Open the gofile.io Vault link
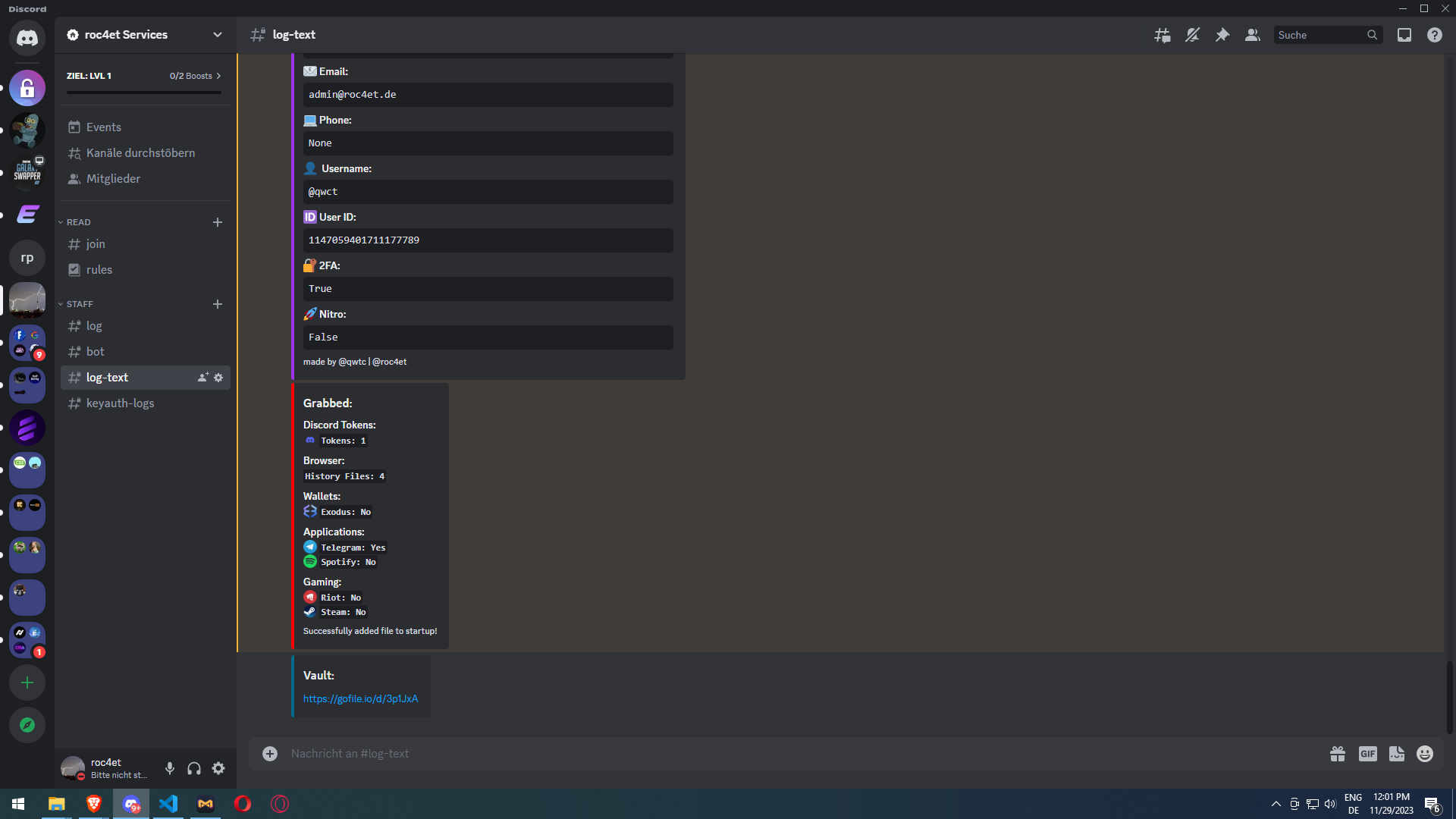 (360, 698)
